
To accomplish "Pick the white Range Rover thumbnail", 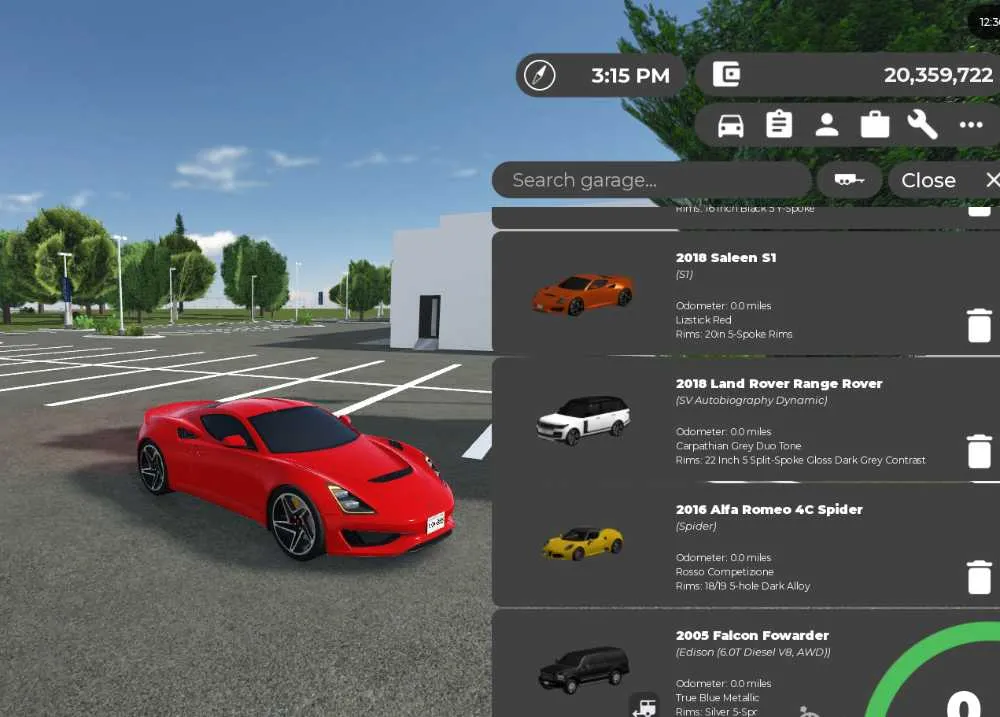I will tap(584, 419).
